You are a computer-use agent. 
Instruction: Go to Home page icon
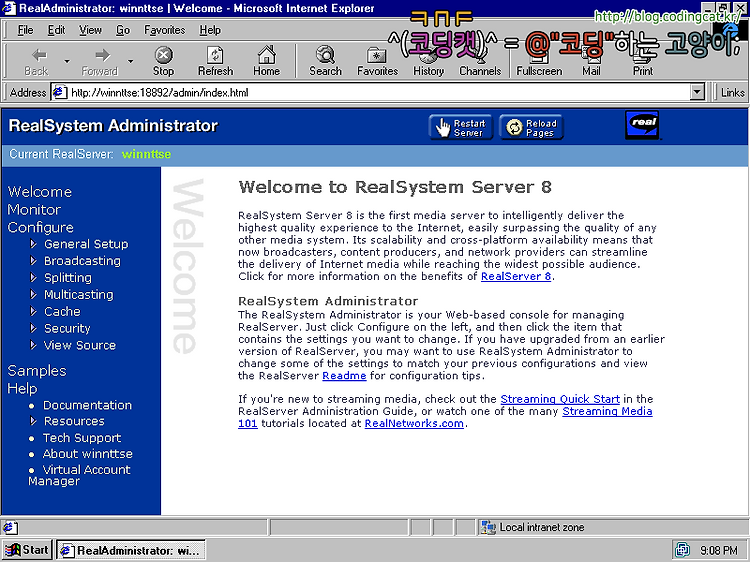[266, 62]
